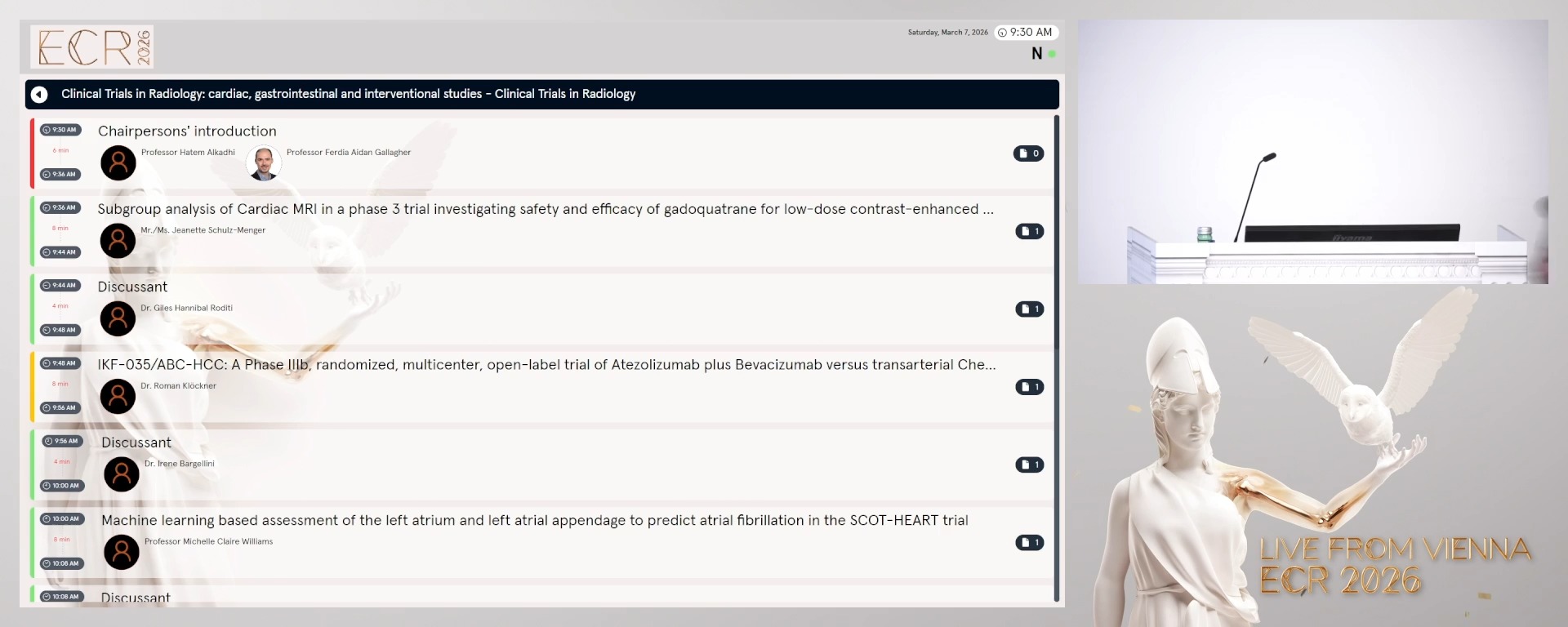Viewport: 1568px width, 627px height.
Task: Click Professor Hatem Alkadhi's avatar icon
Action: 118,163
